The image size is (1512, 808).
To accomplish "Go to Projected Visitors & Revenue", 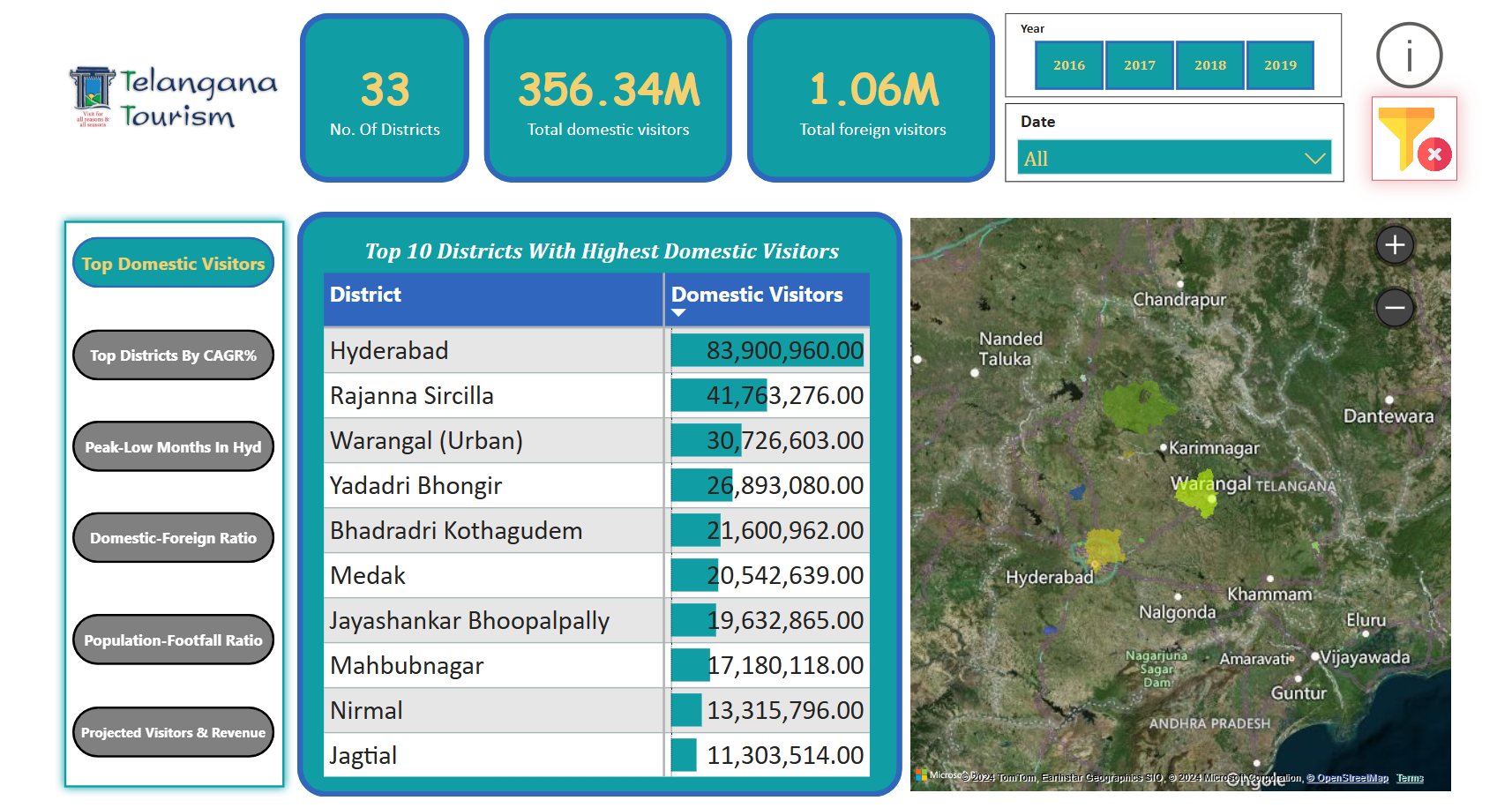I will pyautogui.click(x=173, y=732).
